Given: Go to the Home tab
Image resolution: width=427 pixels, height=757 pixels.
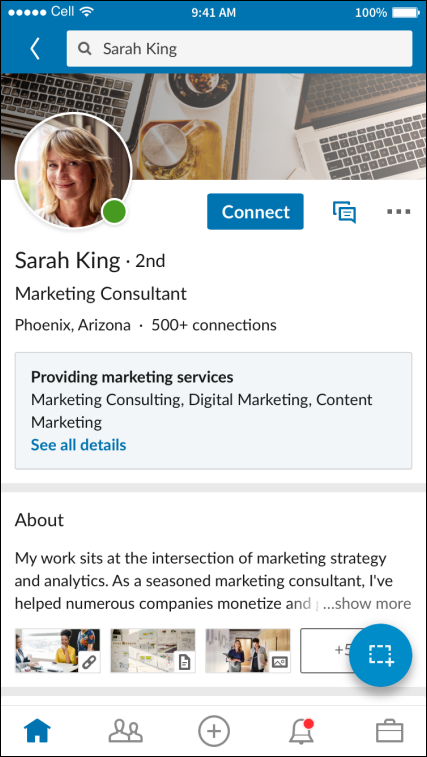Looking at the screenshot, I should click(x=37, y=731).
